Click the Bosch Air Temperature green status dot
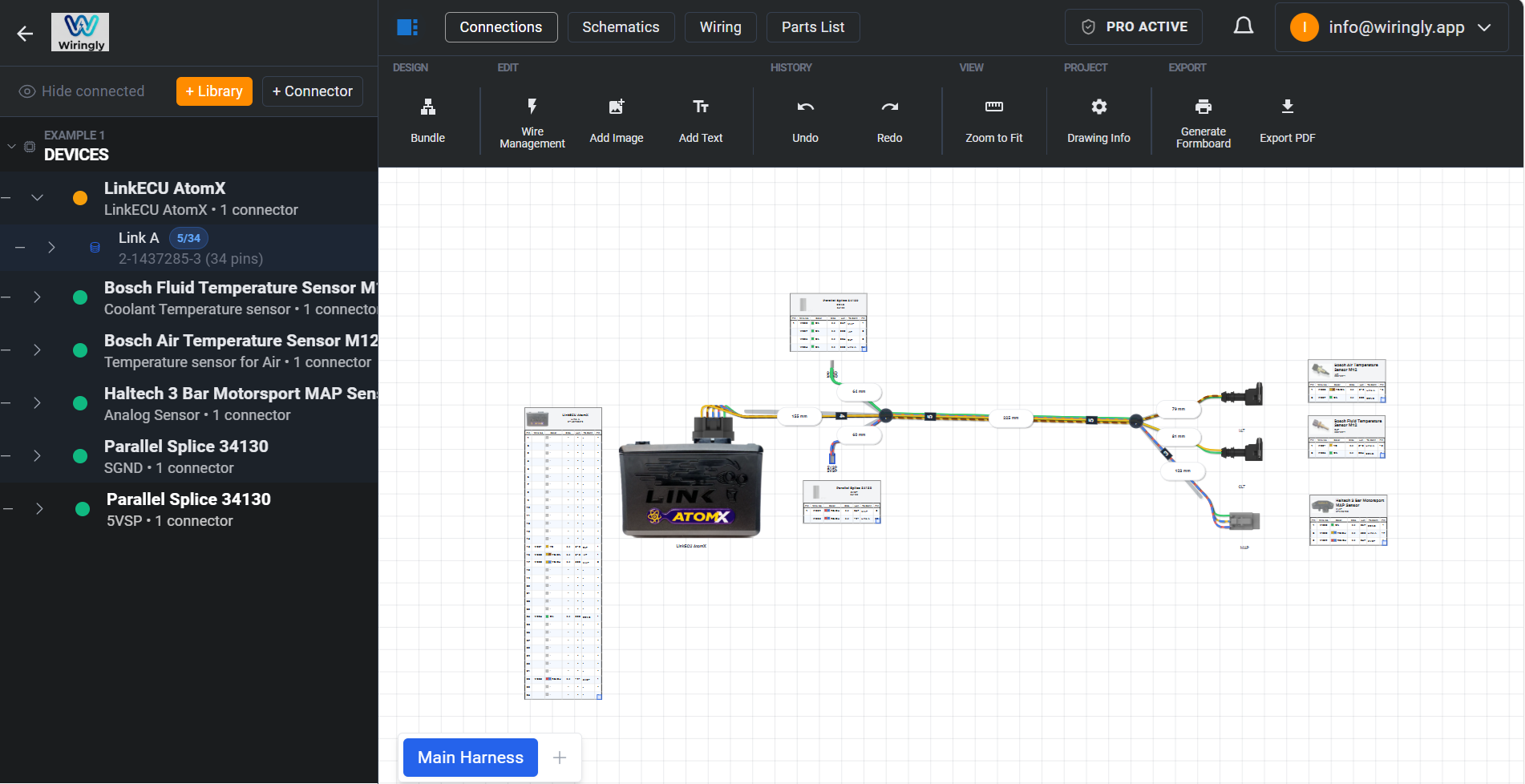 coord(80,350)
